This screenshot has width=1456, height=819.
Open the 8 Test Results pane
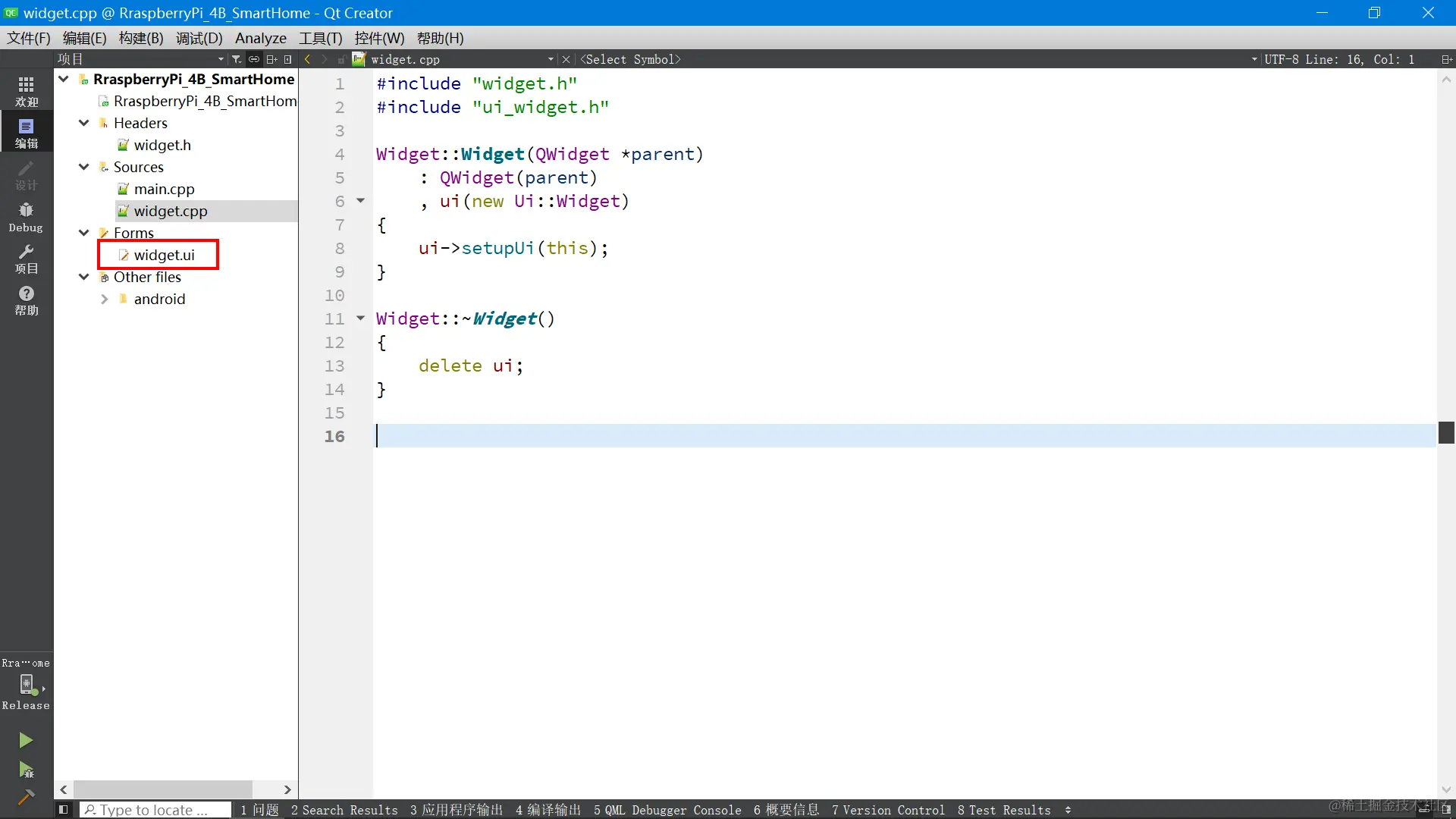tap(1004, 810)
